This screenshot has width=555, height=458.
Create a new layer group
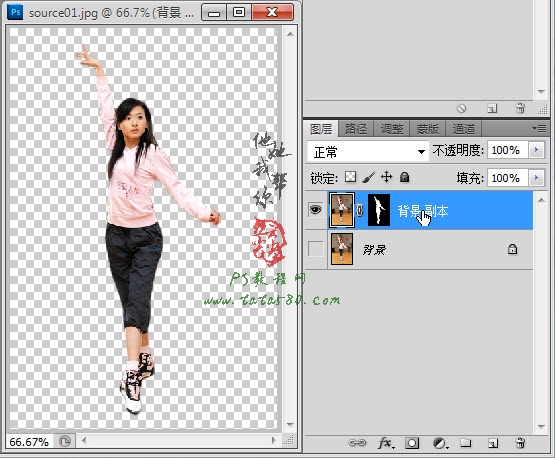[466, 443]
